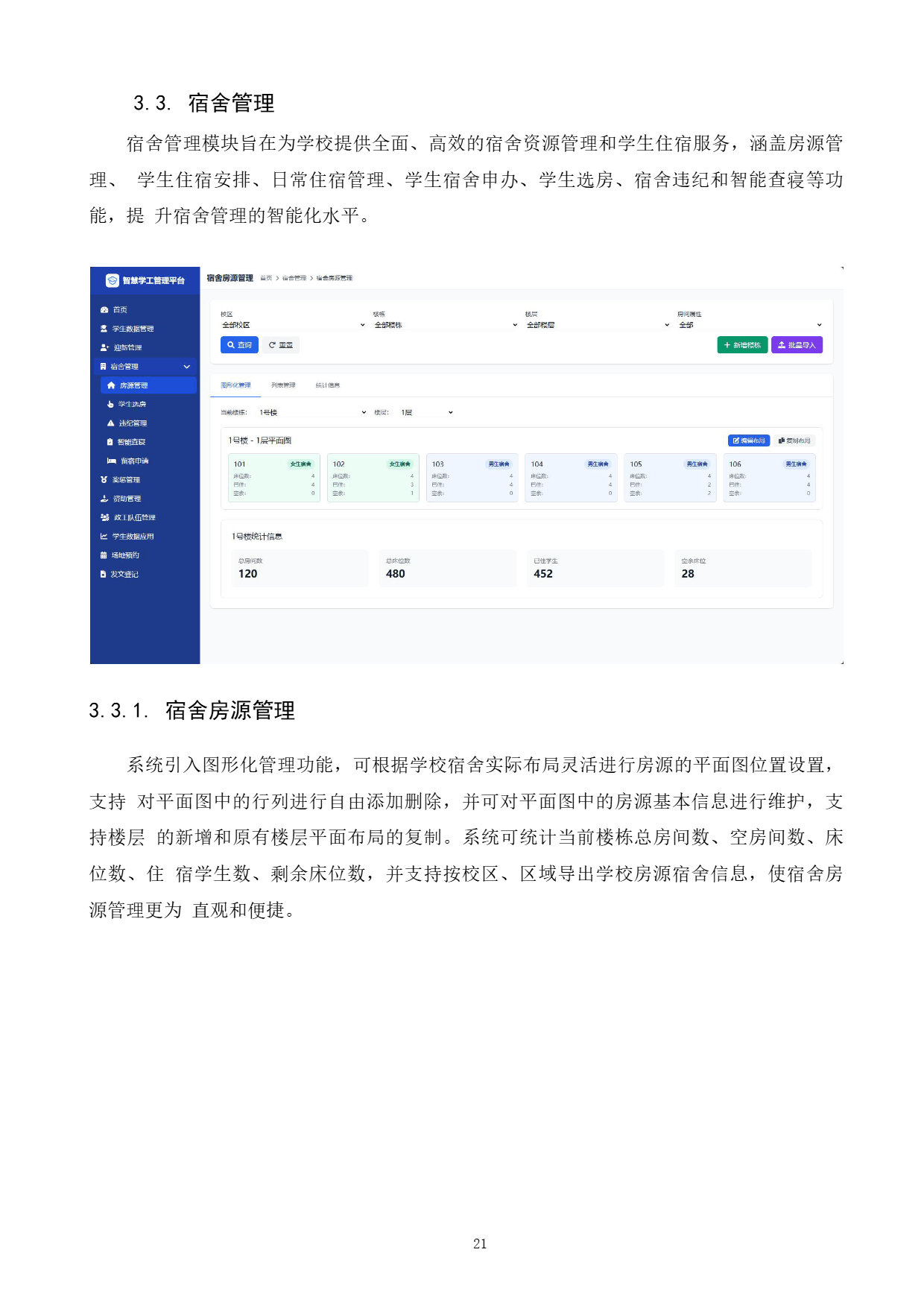Viewport: 924px width, 1308px height.
Task: Click the 复制布局 button
Action: point(794,440)
